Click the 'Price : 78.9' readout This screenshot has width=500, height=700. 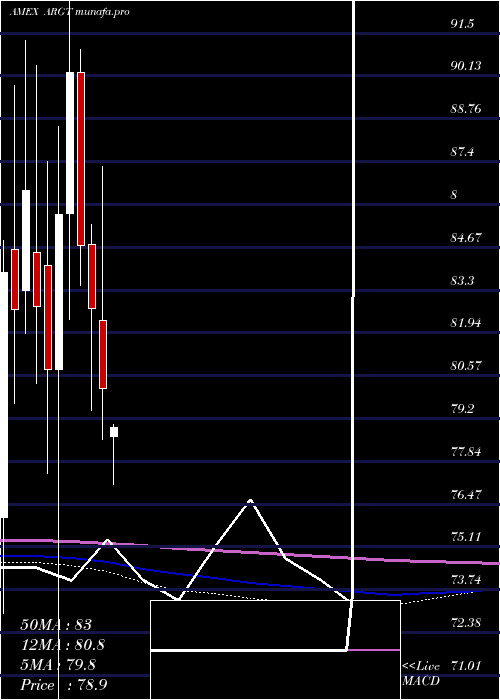(x=62, y=685)
